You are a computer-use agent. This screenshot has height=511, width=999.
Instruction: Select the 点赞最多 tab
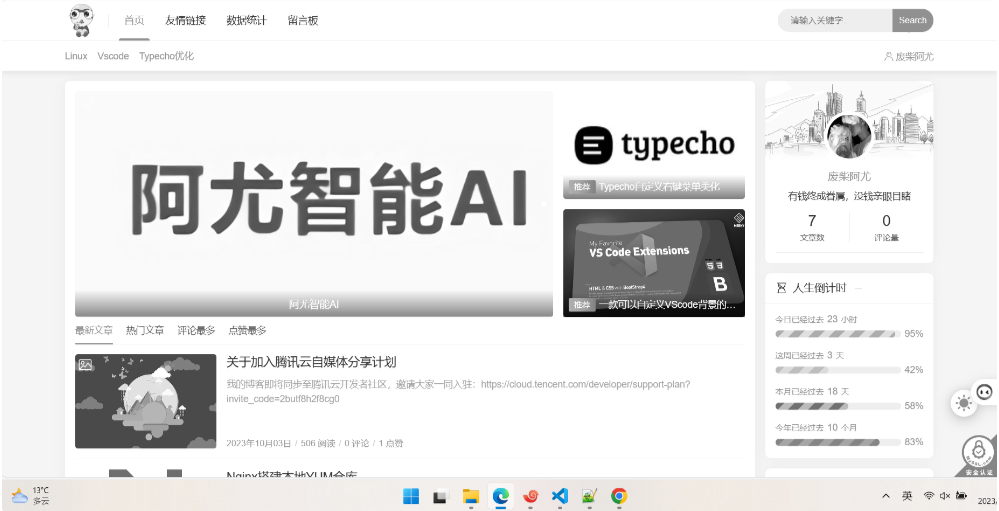[x=247, y=331]
